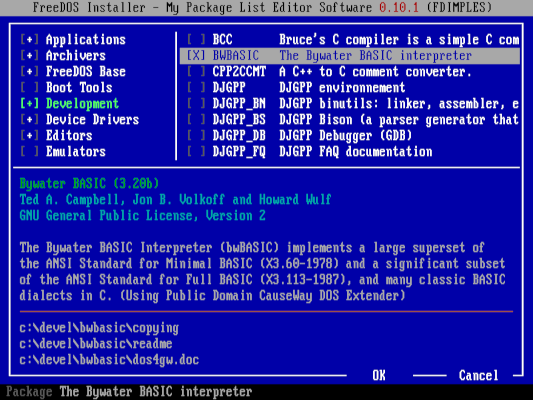Check the DJGPP_BN binutils checkbox
The width and height of the screenshot is (533, 400).
(196, 103)
